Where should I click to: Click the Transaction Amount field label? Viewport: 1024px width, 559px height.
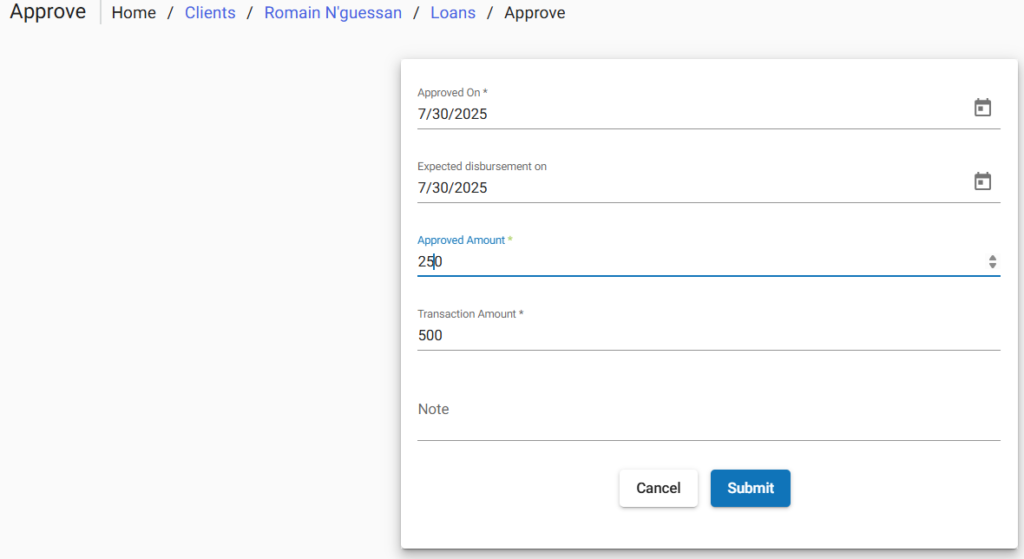467,314
